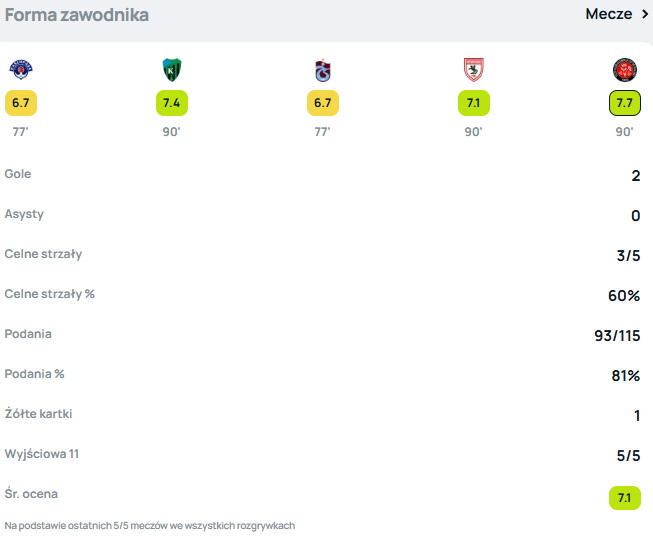Click the Forma zawodnika heading
The width and height of the screenshot is (653, 541).
click(77, 15)
